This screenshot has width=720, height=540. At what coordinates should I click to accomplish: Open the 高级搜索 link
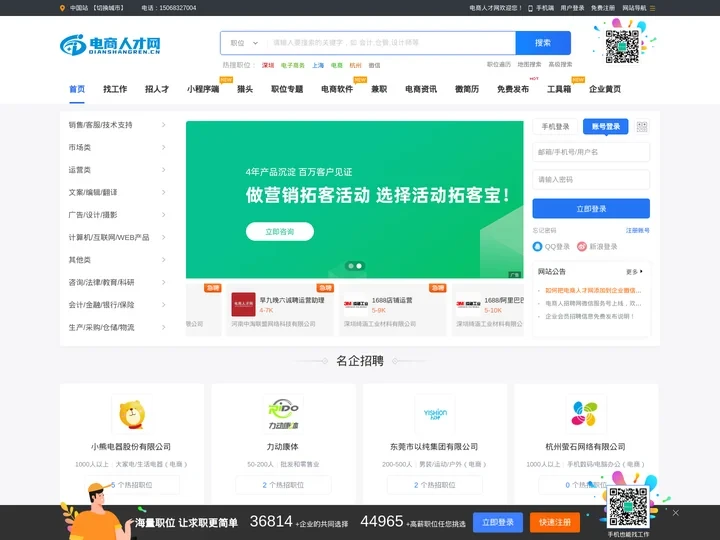pos(560,64)
